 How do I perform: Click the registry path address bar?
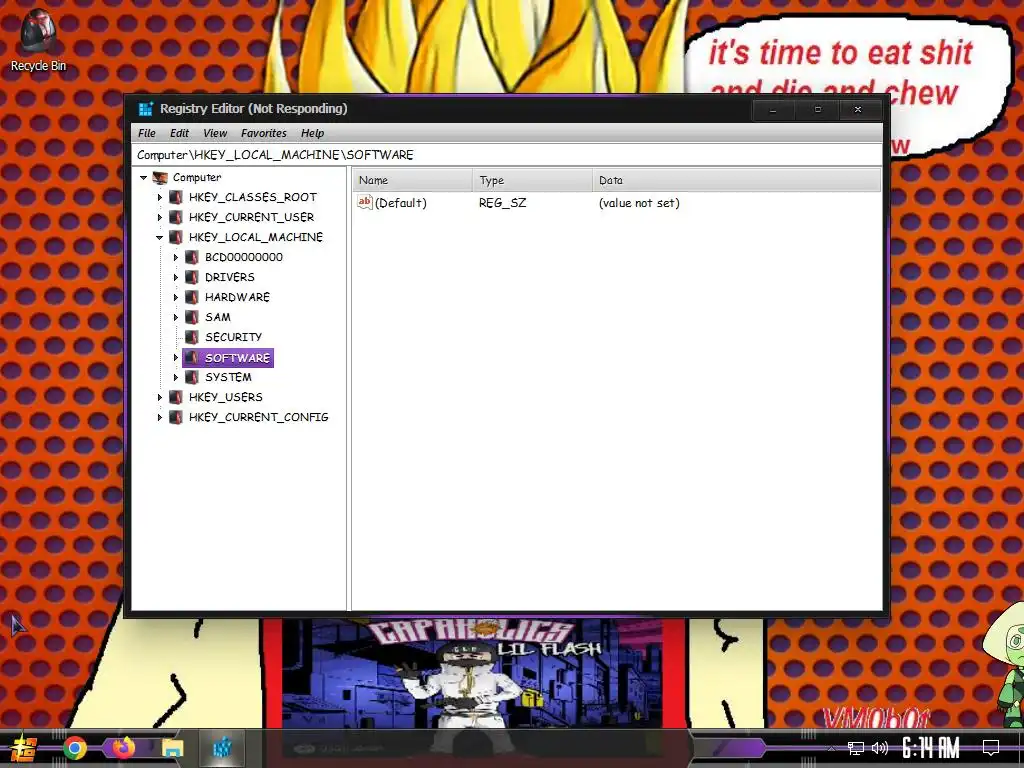tap(507, 155)
